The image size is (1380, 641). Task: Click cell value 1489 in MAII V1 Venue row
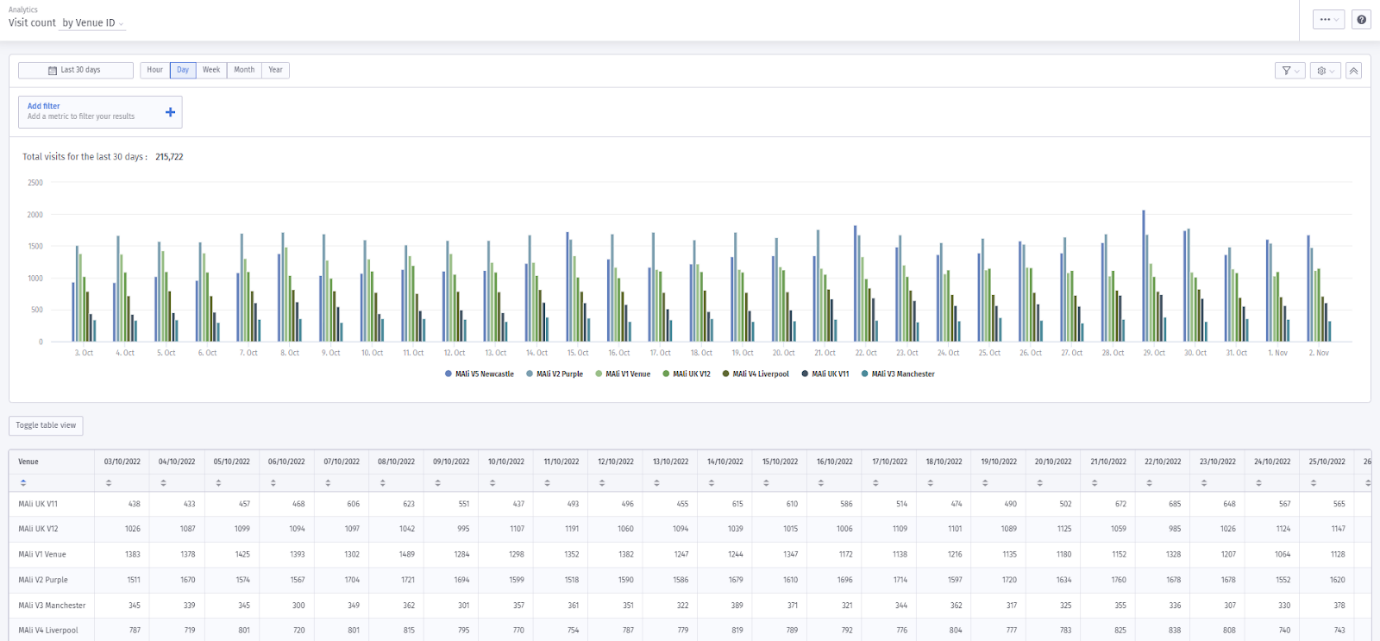point(406,554)
